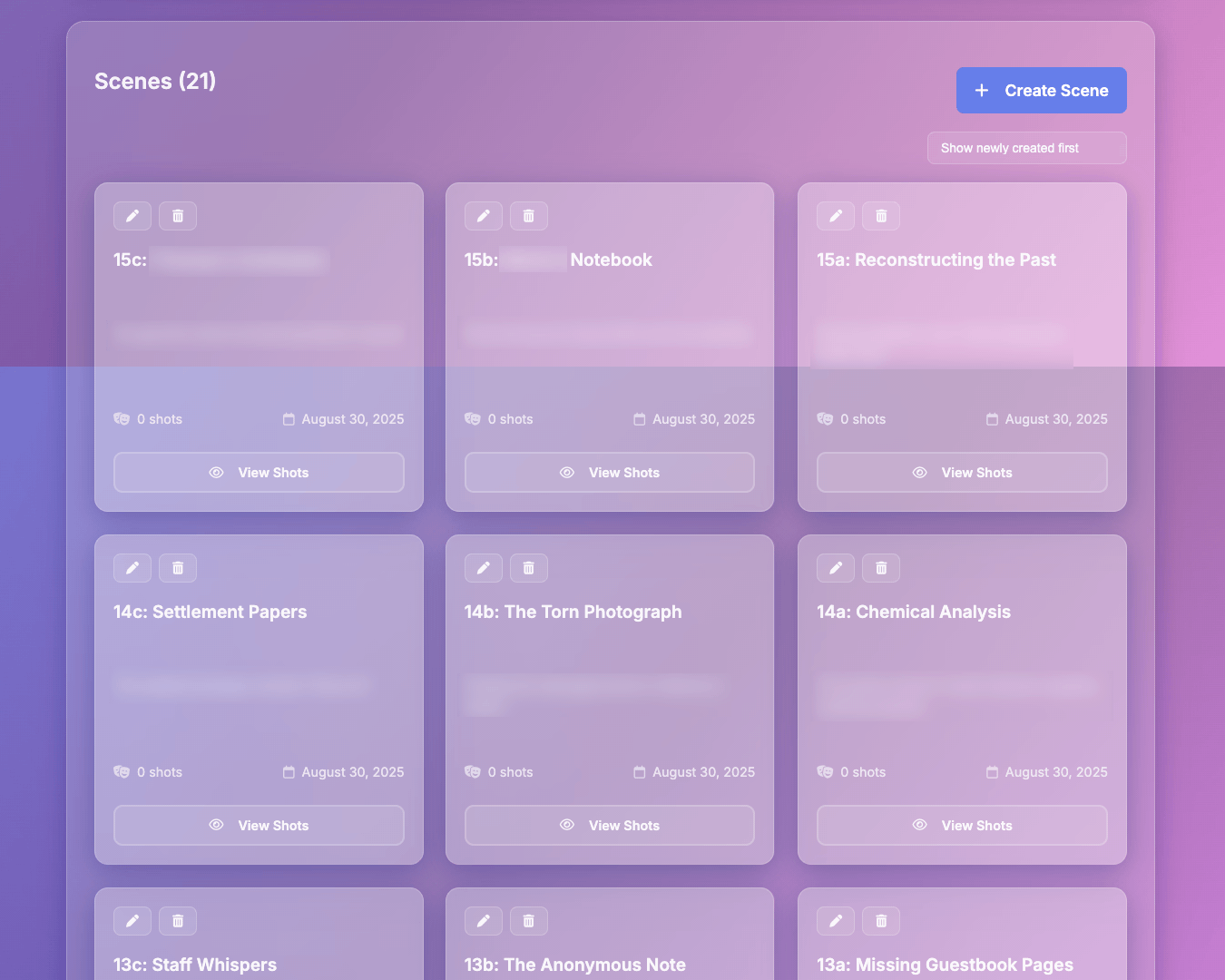This screenshot has height=980, width=1225.
Task: View shots for scene 15c
Action: tap(259, 473)
